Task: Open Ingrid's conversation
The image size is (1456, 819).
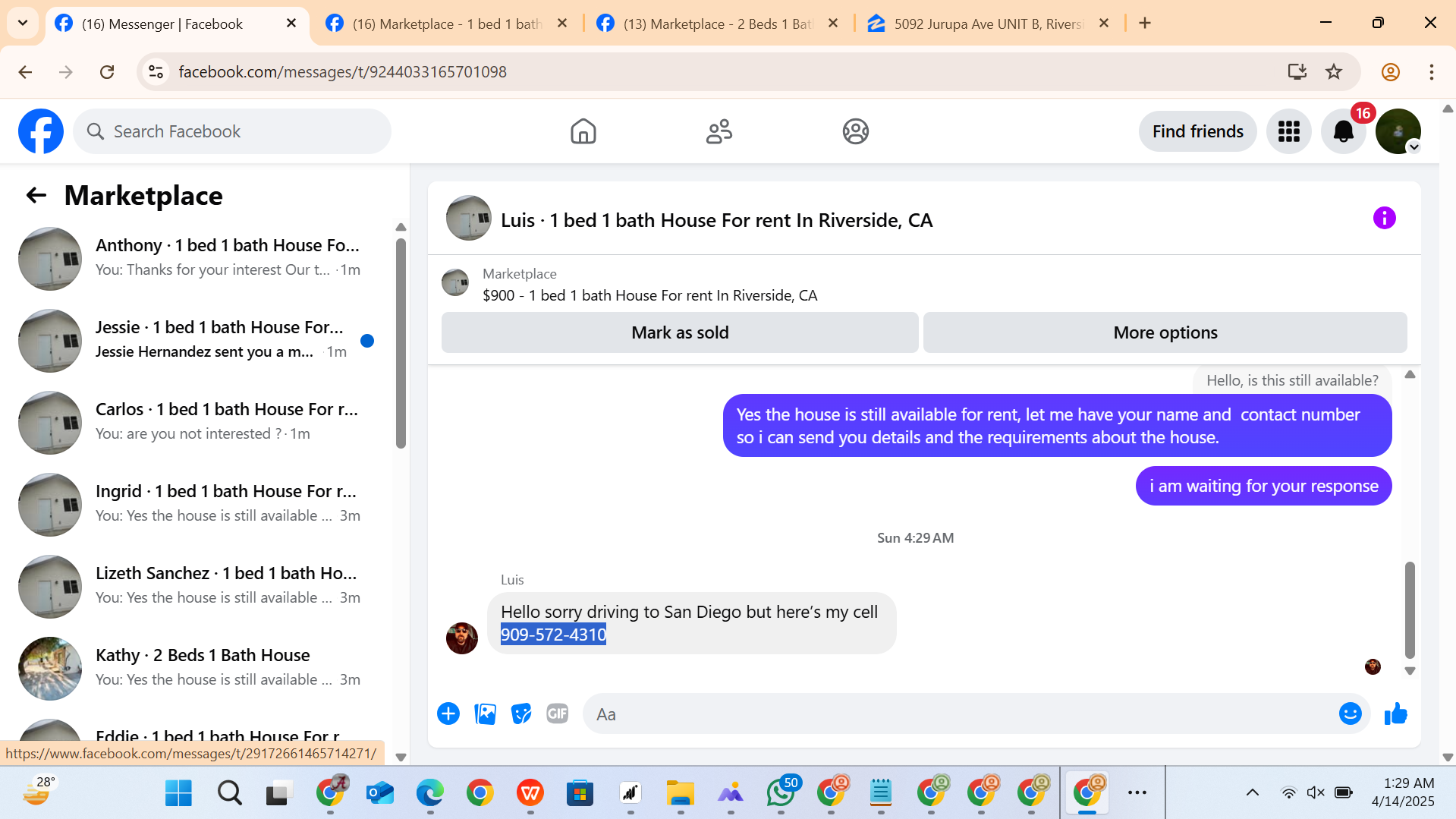Action: pos(199,504)
